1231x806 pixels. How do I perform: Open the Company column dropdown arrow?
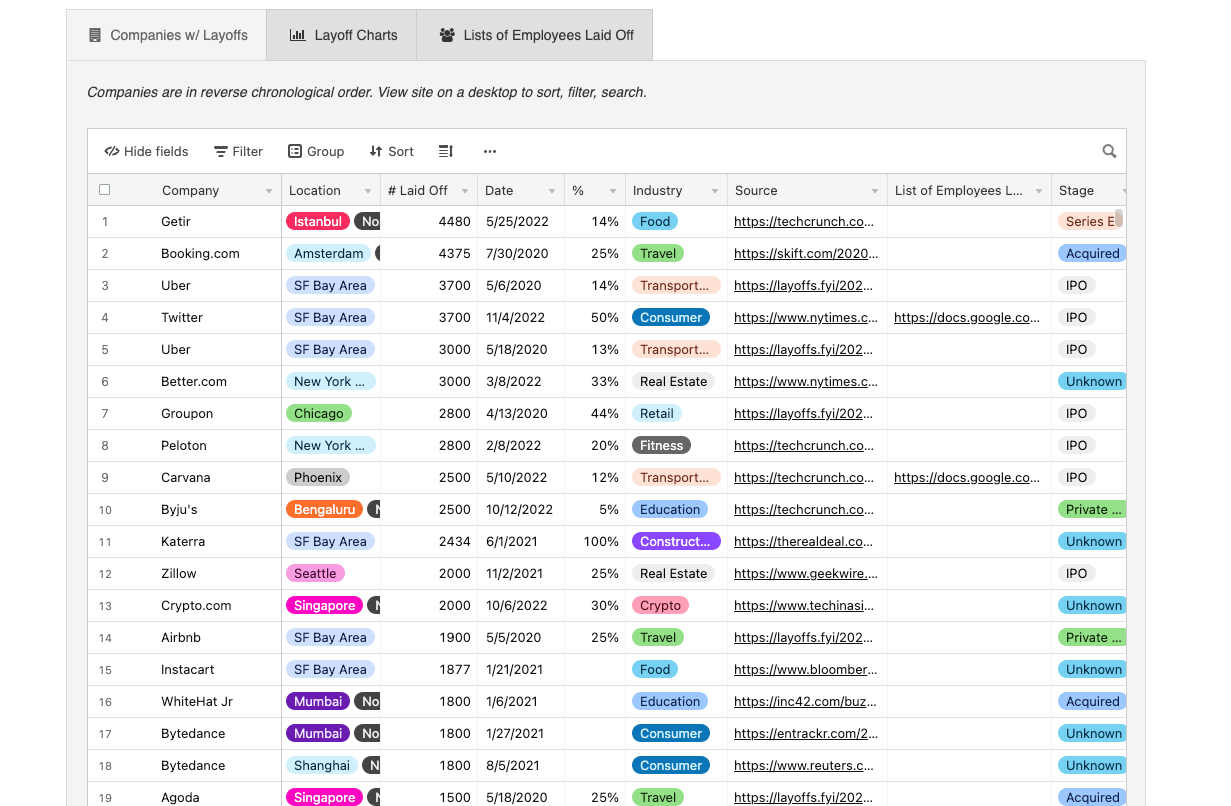pyautogui.click(x=269, y=191)
